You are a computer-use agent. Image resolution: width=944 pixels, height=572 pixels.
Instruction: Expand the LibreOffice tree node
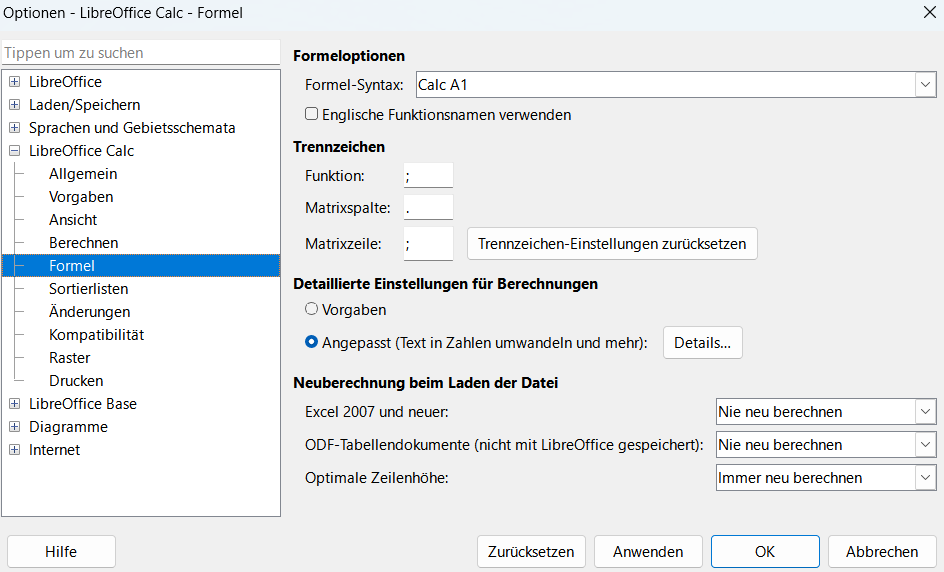click(x=14, y=82)
